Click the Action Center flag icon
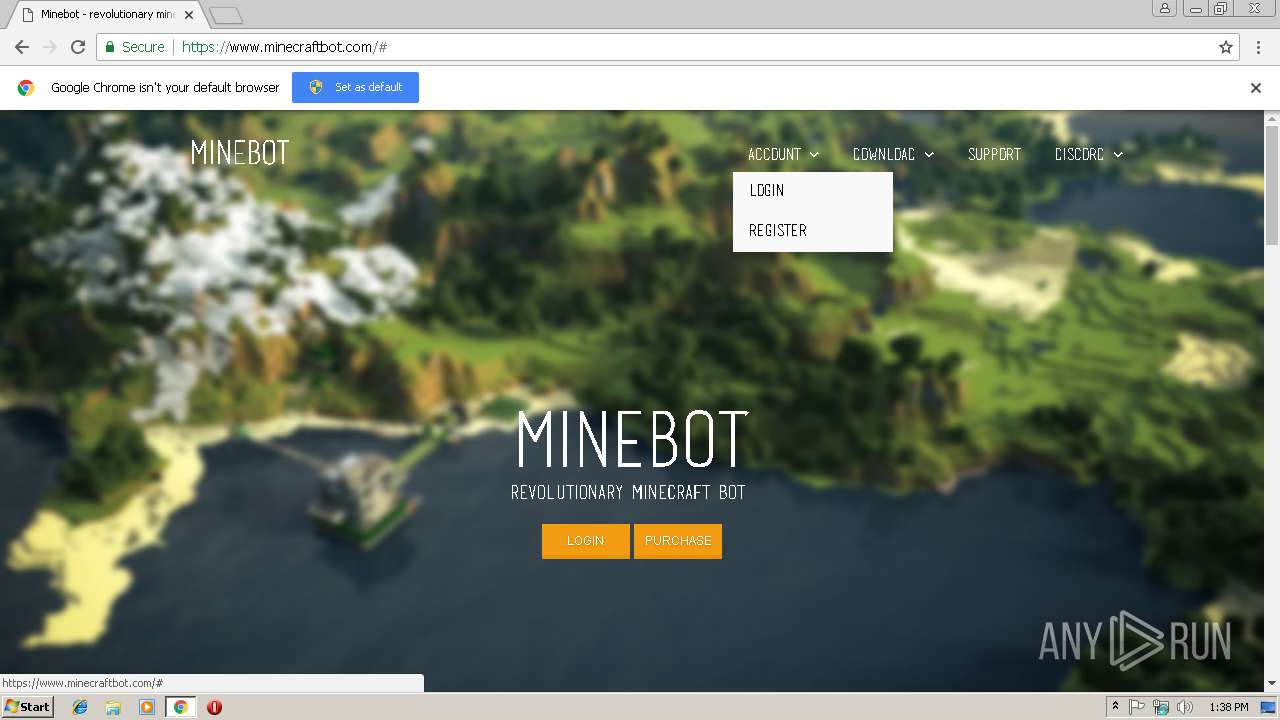The width and height of the screenshot is (1280, 720). 1137,707
